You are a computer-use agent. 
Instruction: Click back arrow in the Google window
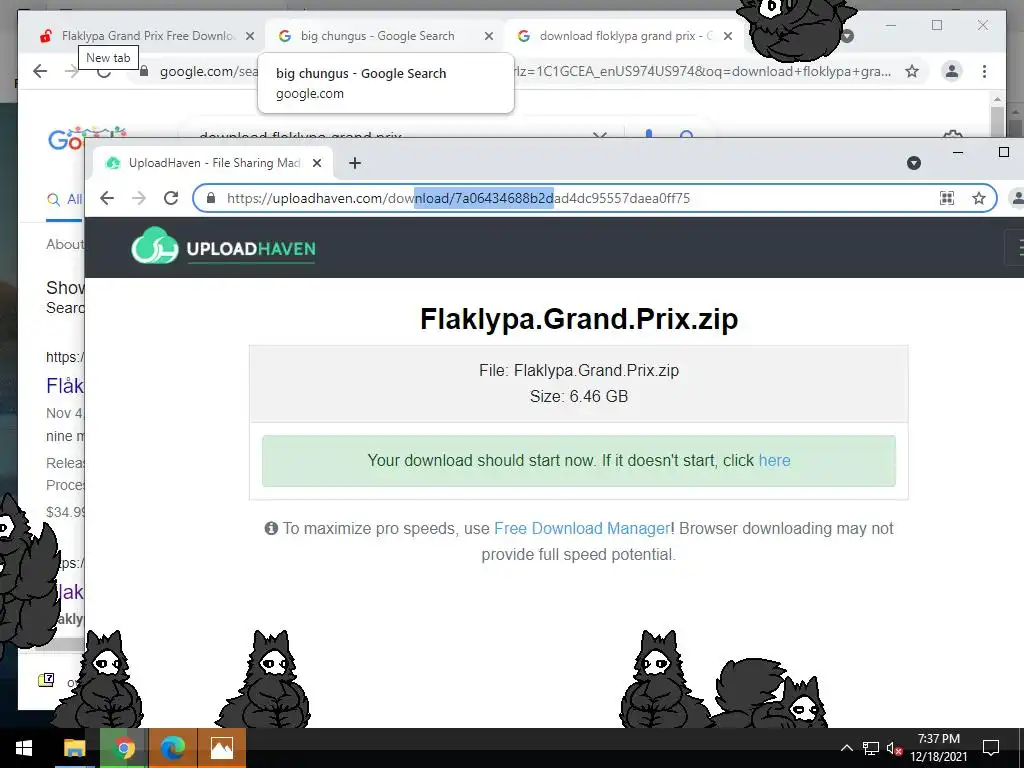40,71
